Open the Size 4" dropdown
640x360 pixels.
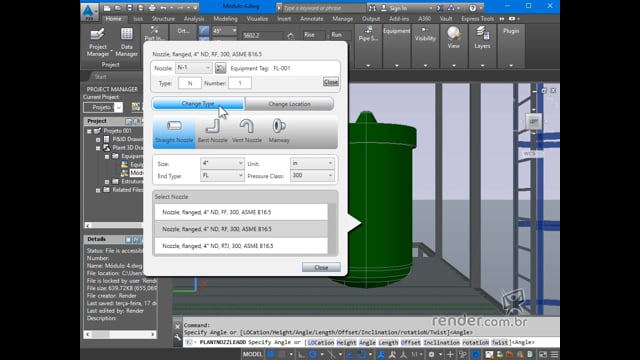pyautogui.click(x=222, y=163)
